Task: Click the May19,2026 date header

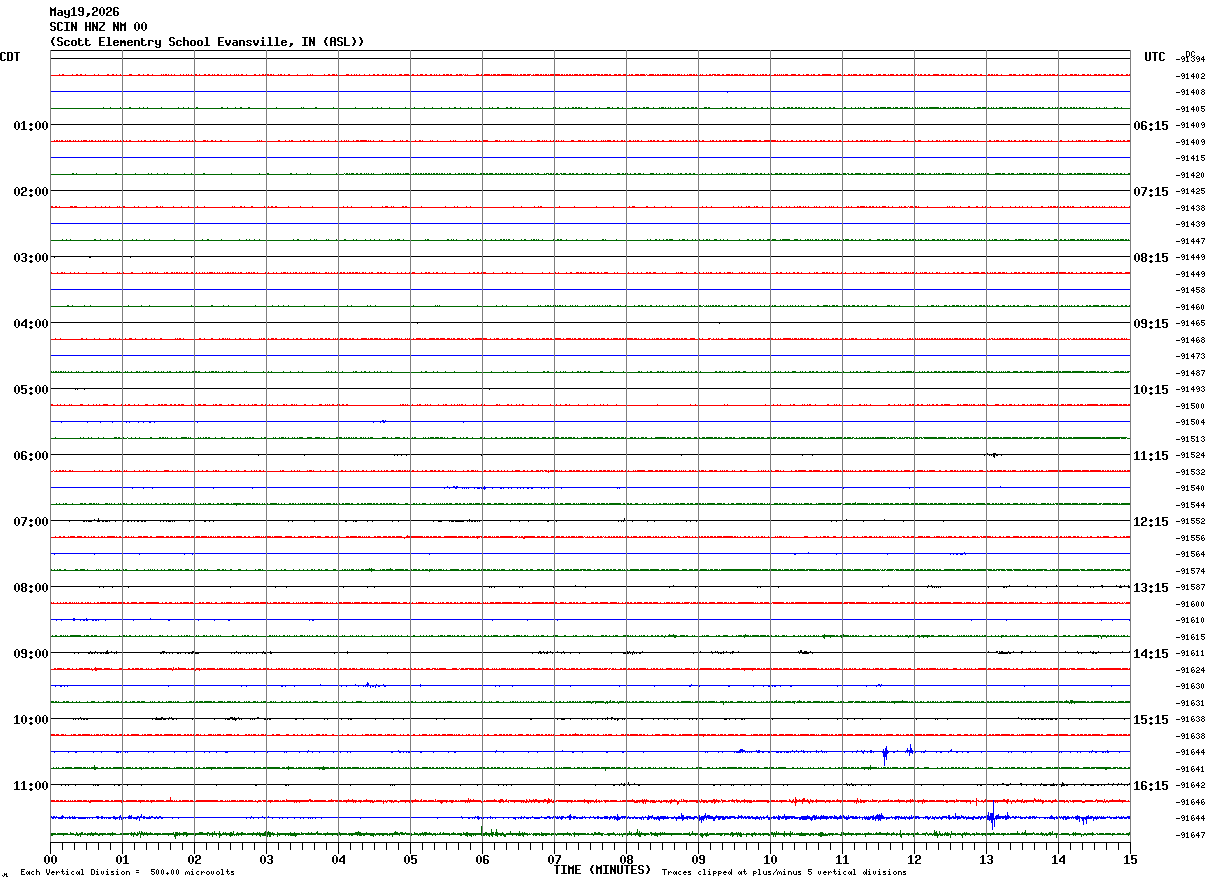Action: coord(84,12)
